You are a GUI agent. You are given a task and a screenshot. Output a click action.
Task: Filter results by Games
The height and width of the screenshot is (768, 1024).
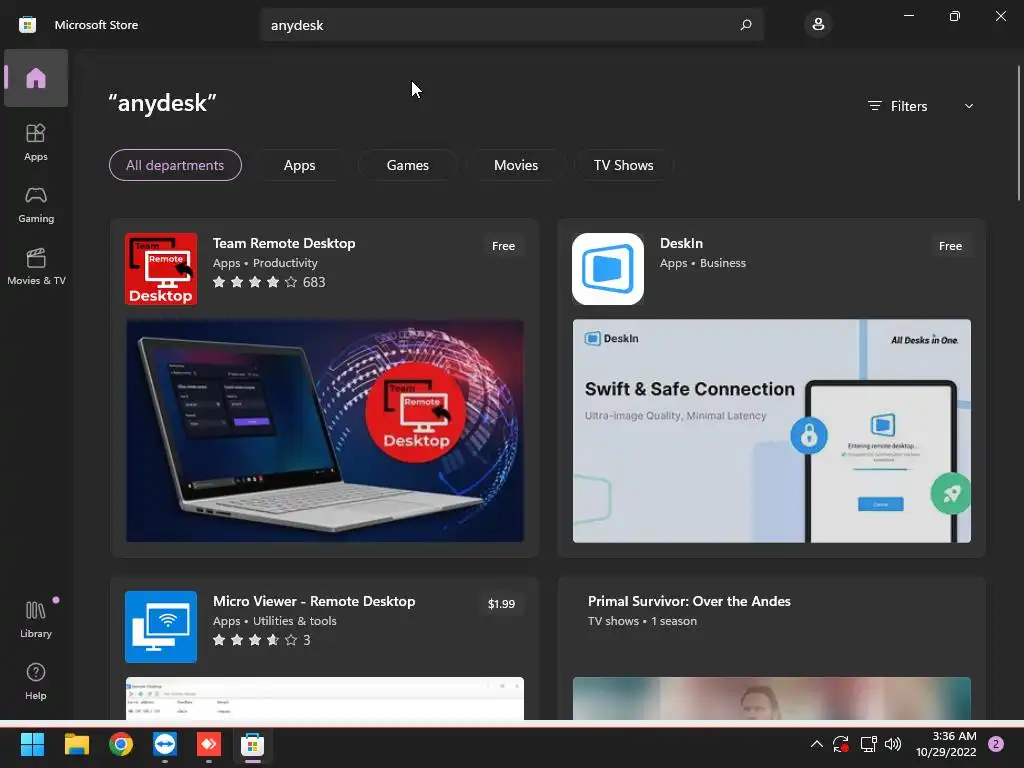[408, 165]
